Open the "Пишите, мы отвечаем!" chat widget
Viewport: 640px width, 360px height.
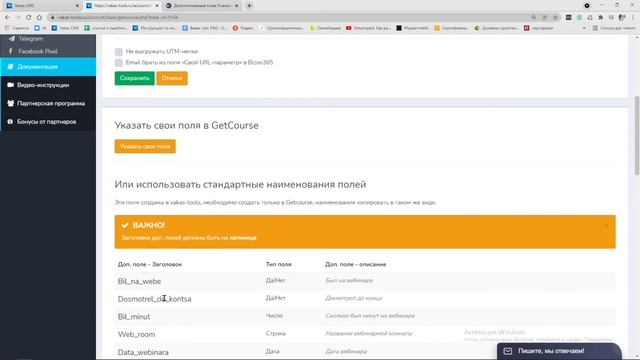(559, 351)
